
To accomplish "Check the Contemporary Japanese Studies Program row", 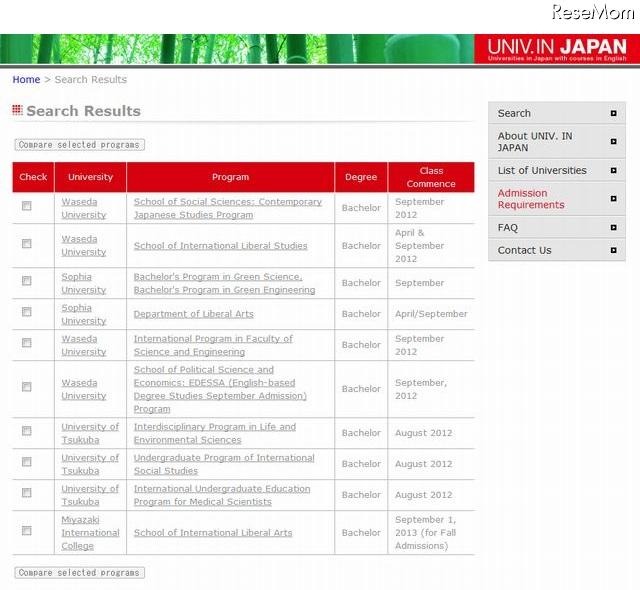I will point(27,206).
